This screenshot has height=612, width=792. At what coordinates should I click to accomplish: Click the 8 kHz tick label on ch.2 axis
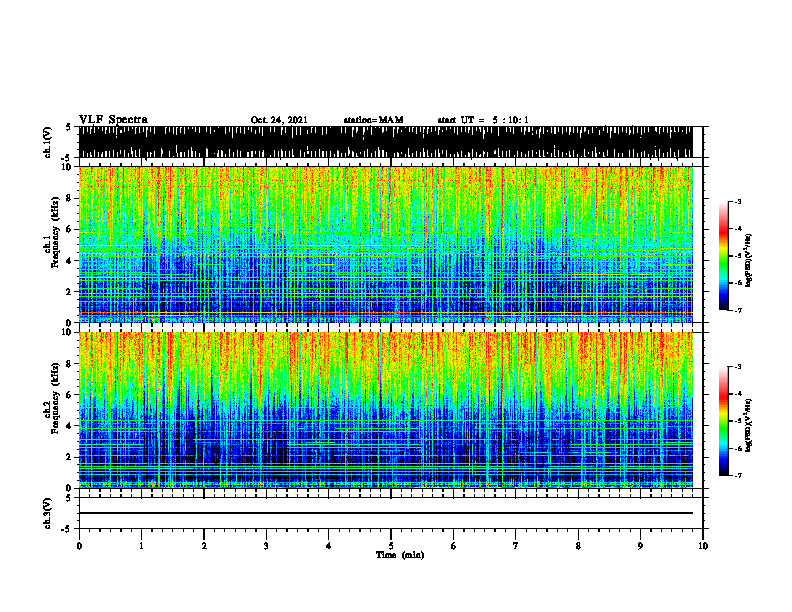coord(70,364)
